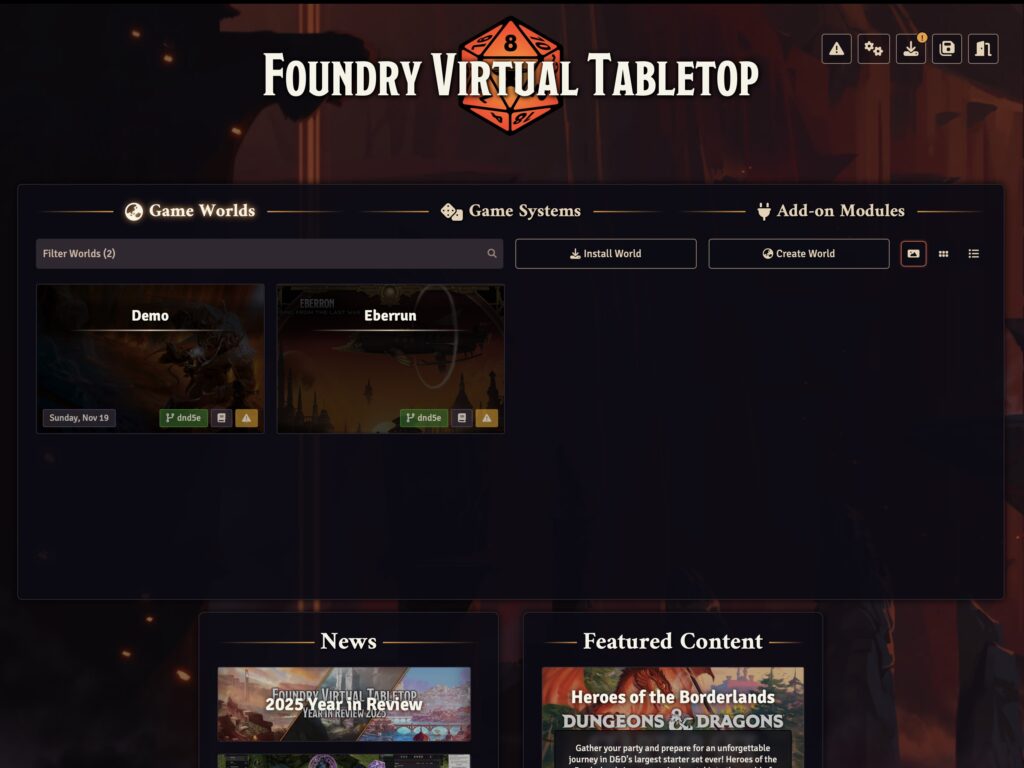Click the warning triangle on Eberrun world
The height and width of the screenshot is (768, 1024).
(487, 418)
